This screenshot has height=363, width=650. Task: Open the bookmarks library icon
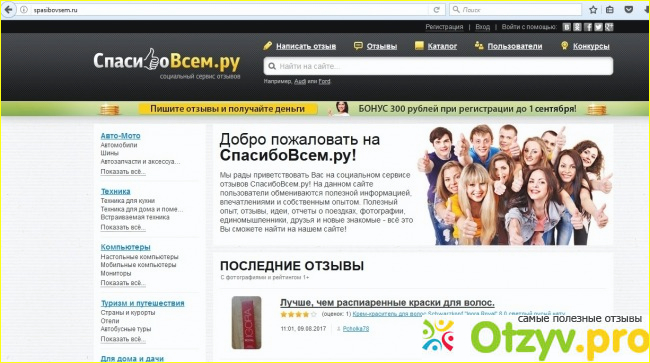coord(610,10)
